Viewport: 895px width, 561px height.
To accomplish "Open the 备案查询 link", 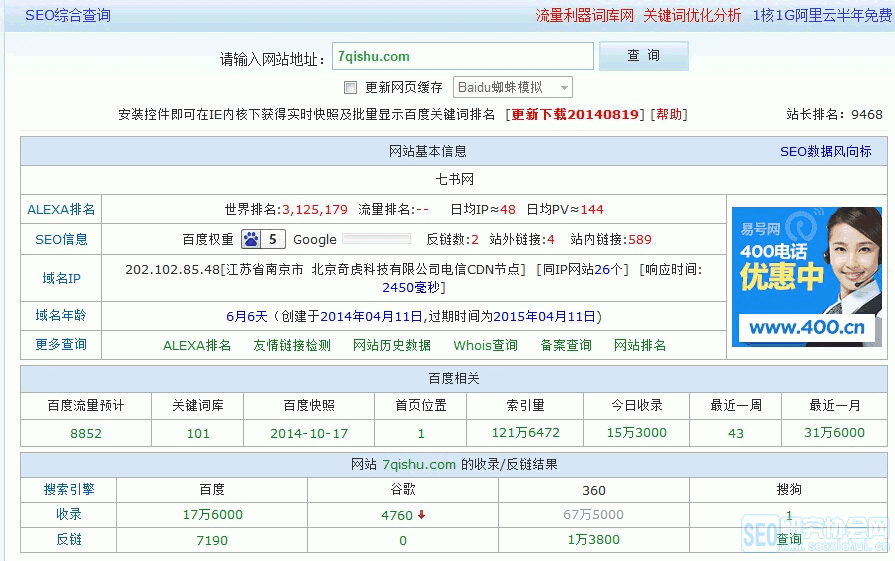I will click(566, 345).
